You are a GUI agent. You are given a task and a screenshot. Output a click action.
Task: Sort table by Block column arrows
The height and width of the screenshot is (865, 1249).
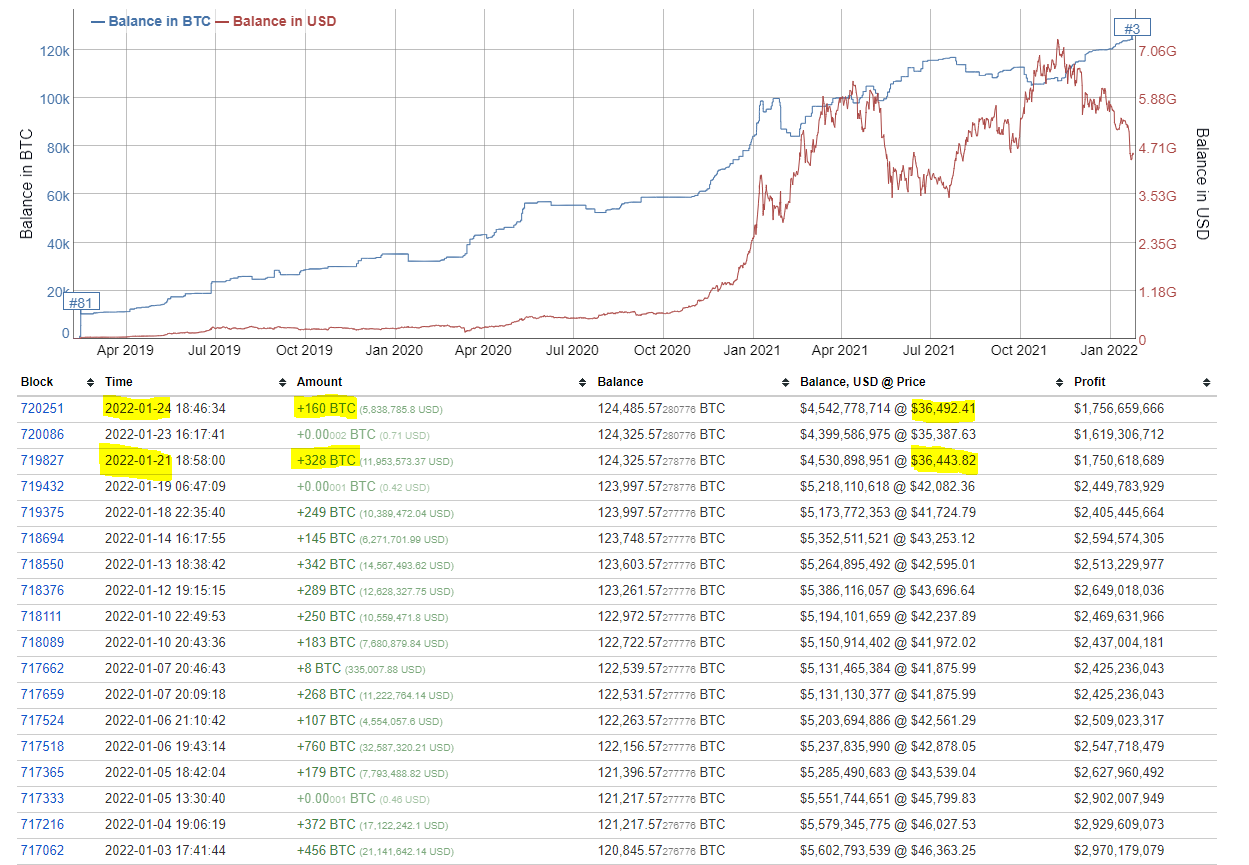[91, 383]
